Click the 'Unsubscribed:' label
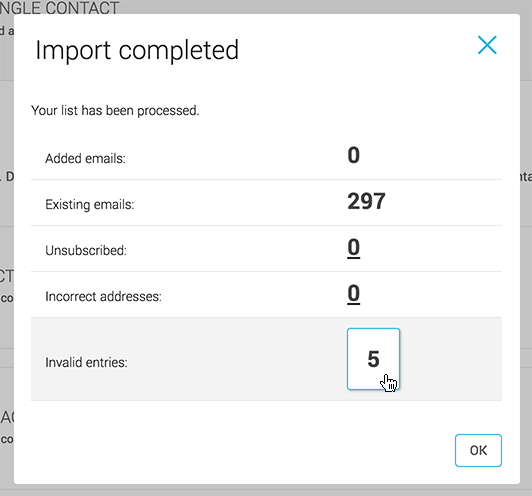The image size is (532, 496). [86, 251]
